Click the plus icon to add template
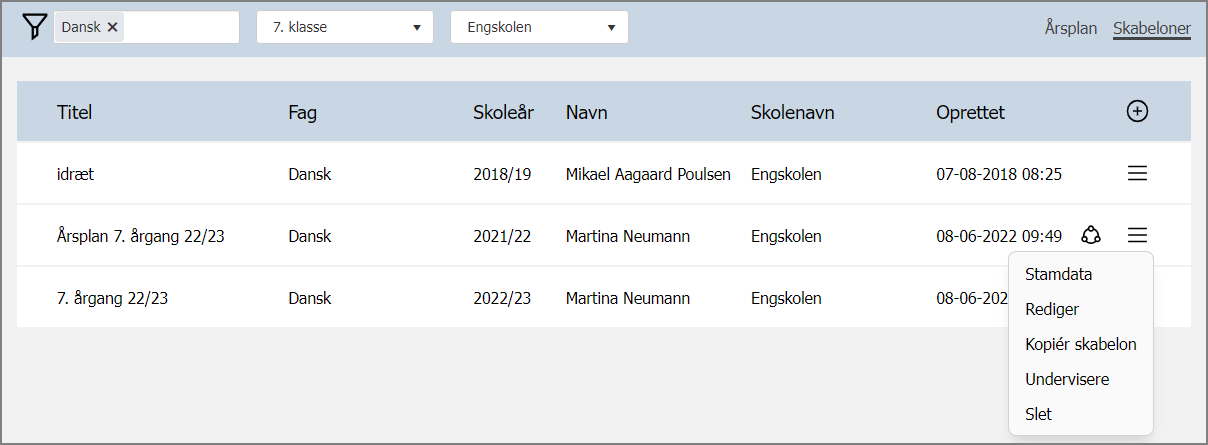This screenshot has height=445, width=1208. tap(1137, 112)
